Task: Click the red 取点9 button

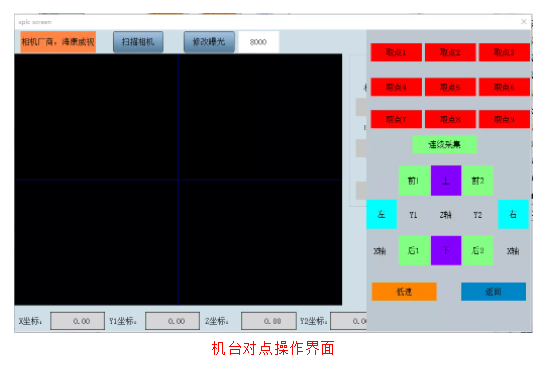Action: (x=504, y=119)
